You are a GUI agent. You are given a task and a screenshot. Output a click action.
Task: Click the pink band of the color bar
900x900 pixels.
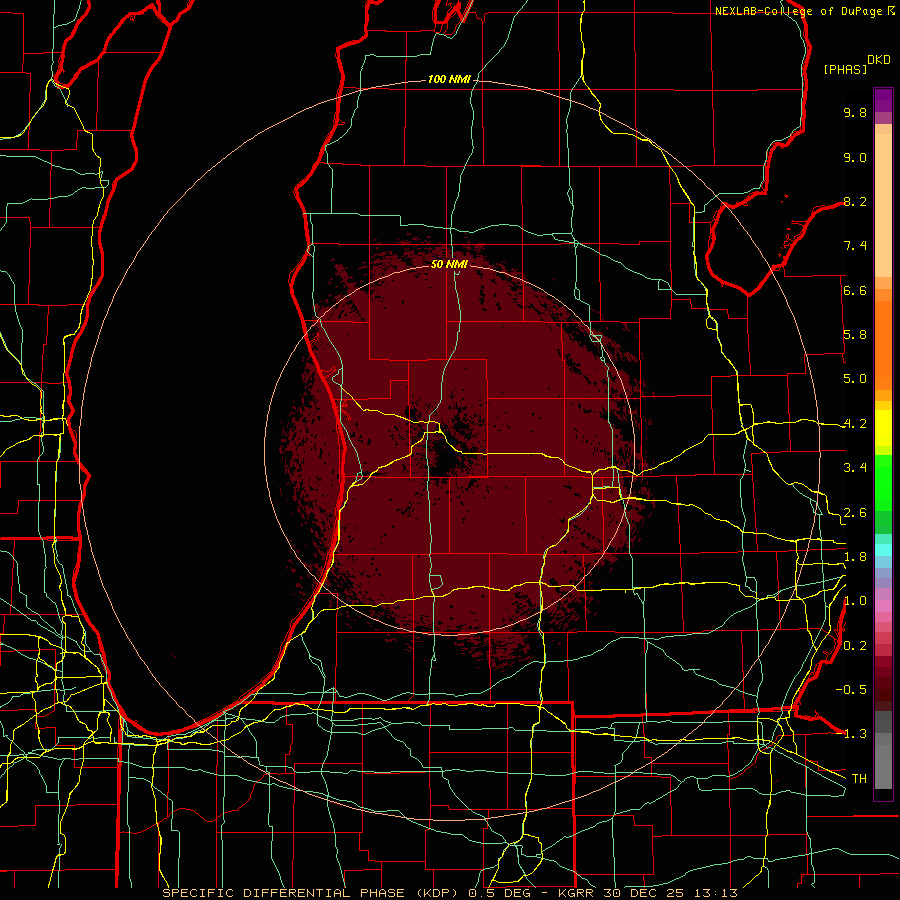[x=883, y=606]
